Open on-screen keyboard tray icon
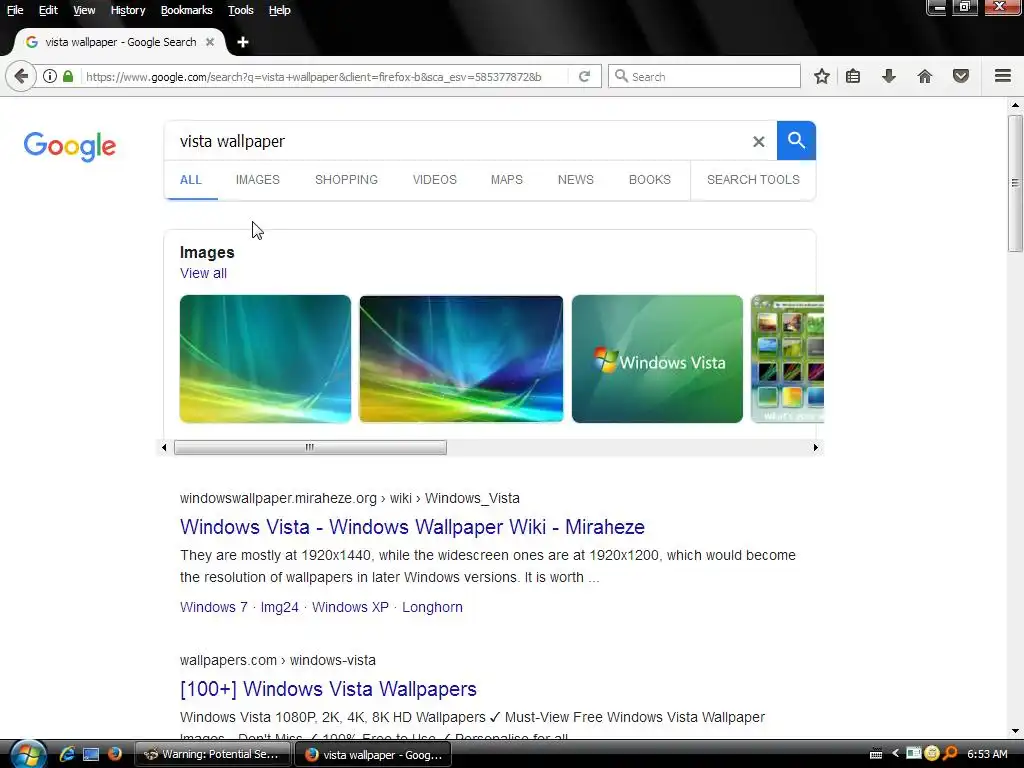 876,754
